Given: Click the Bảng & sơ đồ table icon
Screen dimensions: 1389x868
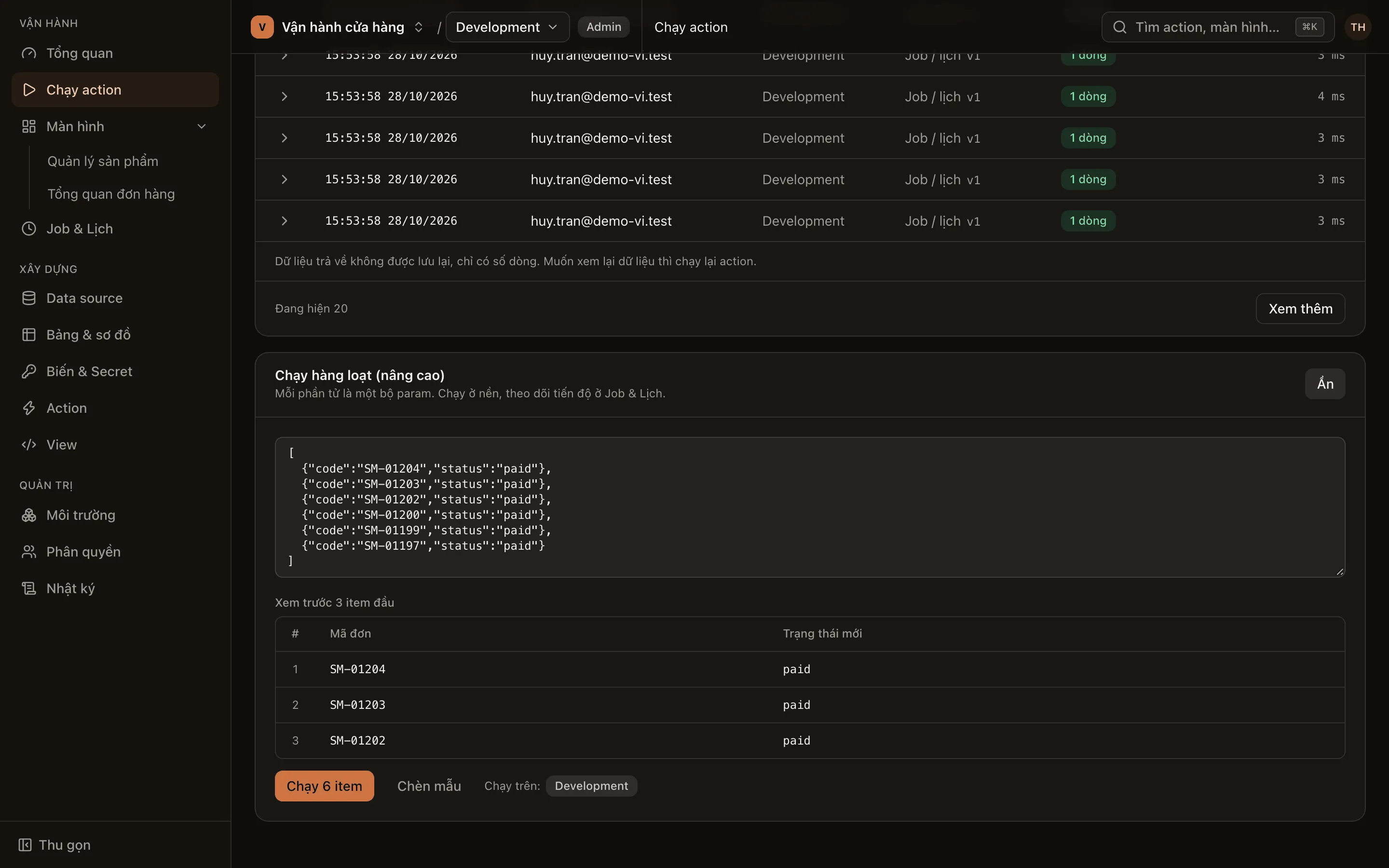Looking at the screenshot, I should pyautogui.click(x=29, y=335).
